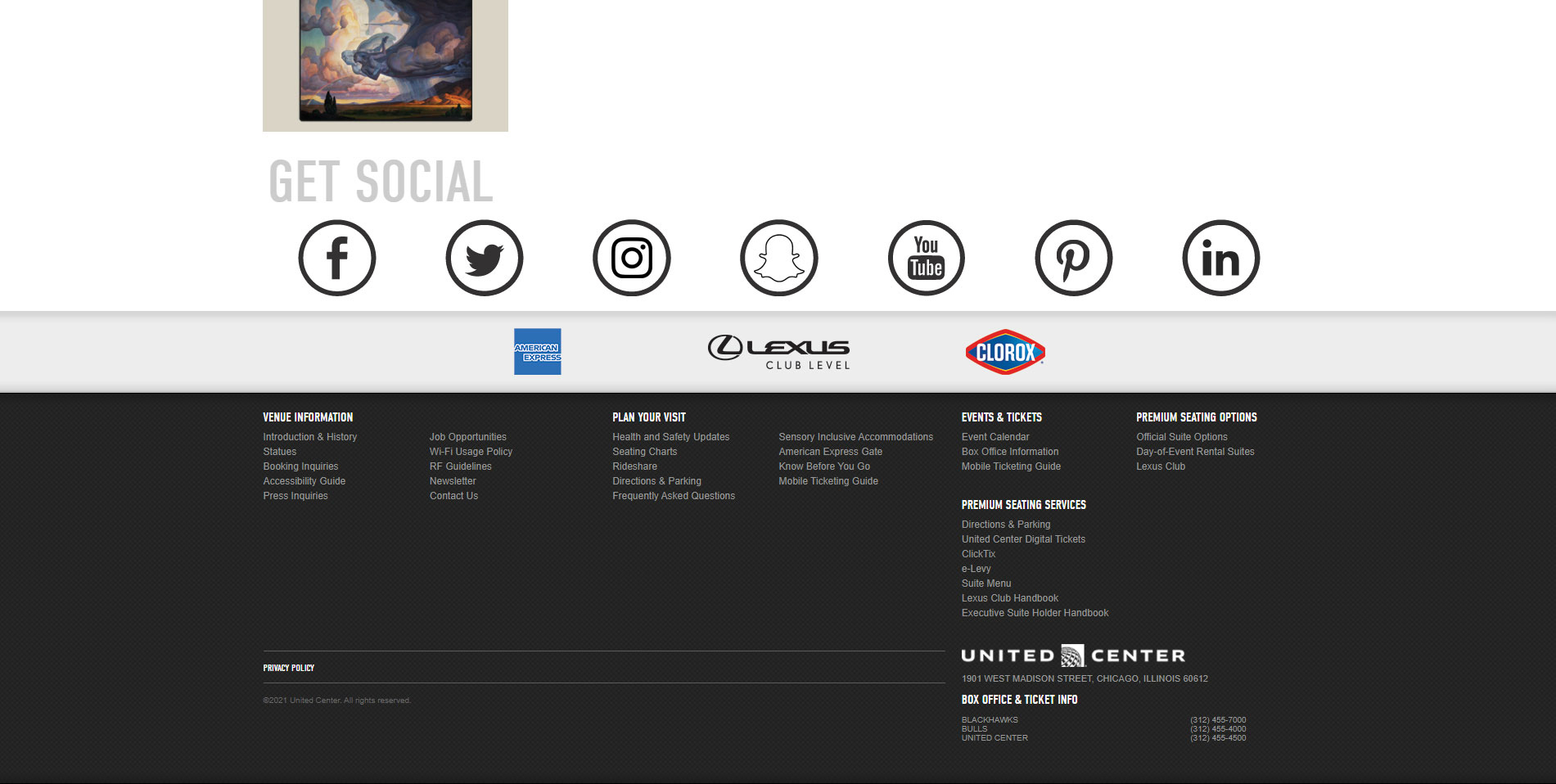The image size is (1556, 784).
Task: Open the Snapchat ghost icon
Action: [779, 258]
